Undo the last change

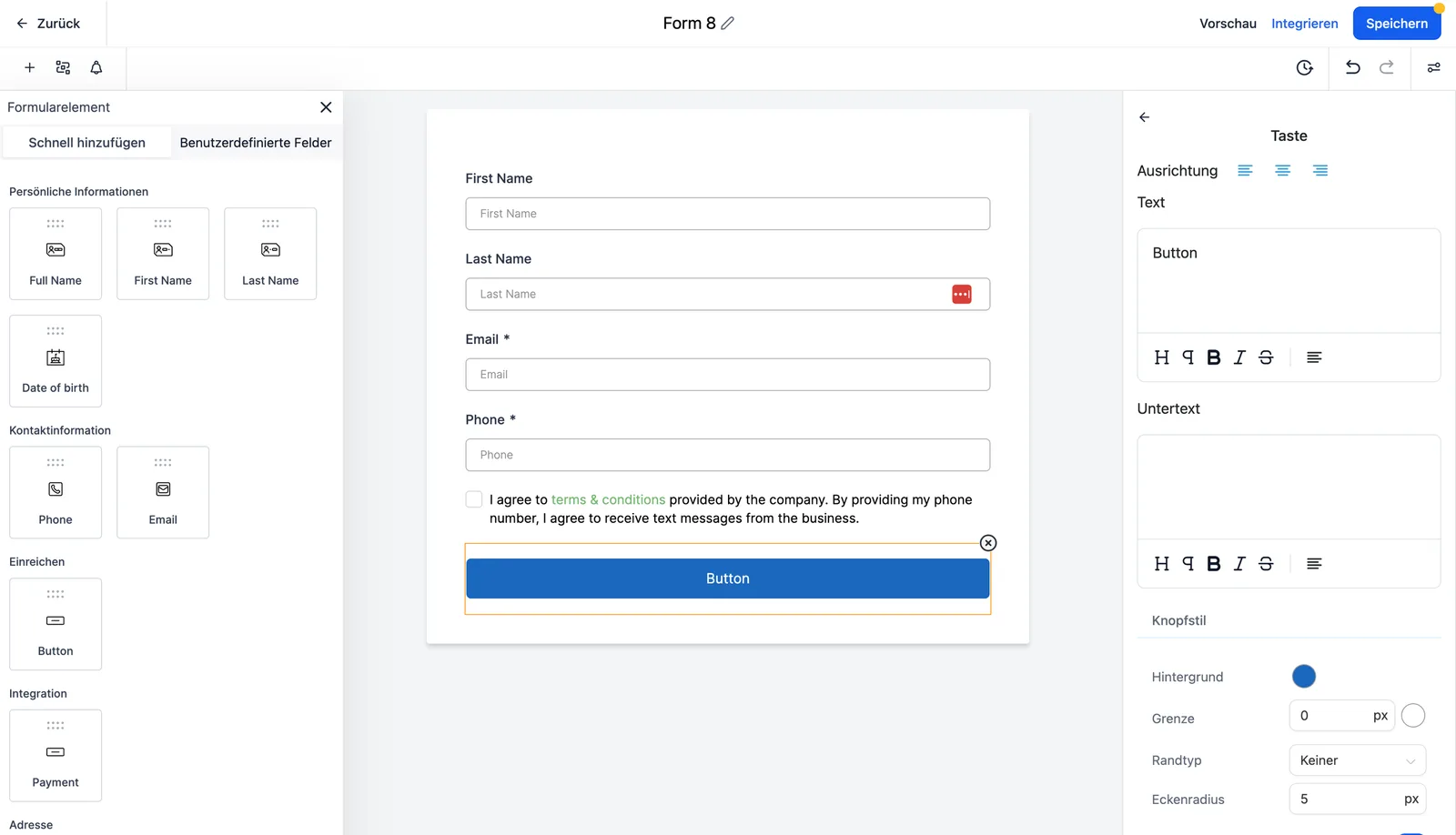pyautogui.click(x=1353, y=67)
